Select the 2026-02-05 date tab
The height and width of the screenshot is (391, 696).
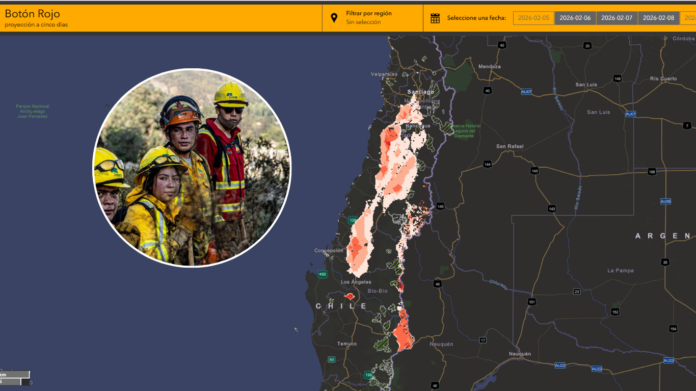coord(534,18)
